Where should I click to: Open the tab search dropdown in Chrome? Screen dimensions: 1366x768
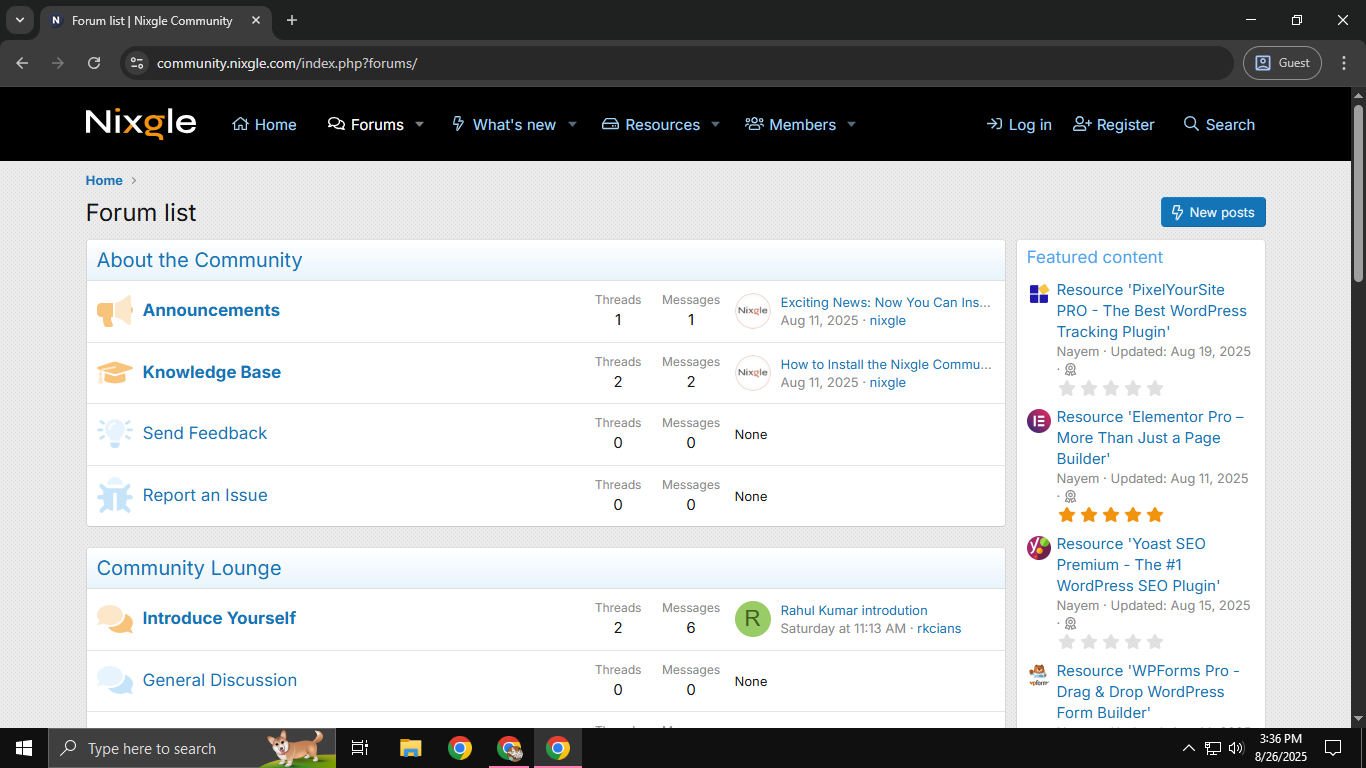(x=19, y=20)
